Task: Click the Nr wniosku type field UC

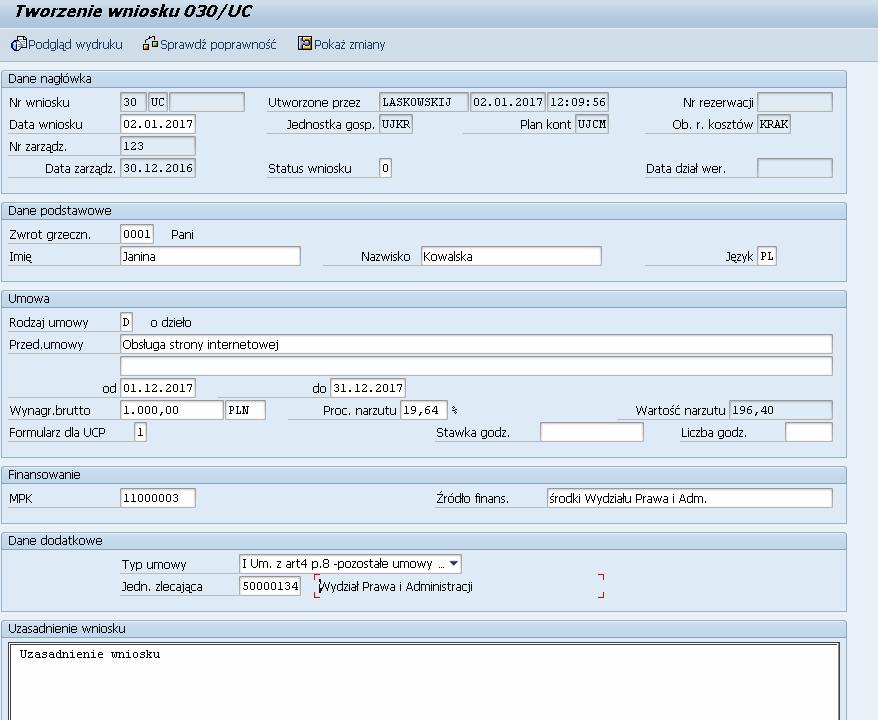Action: click(x=158, y=102)
